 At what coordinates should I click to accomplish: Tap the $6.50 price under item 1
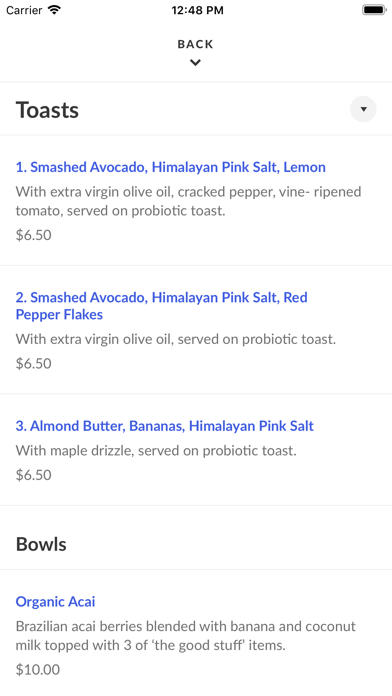pos(34,235)
